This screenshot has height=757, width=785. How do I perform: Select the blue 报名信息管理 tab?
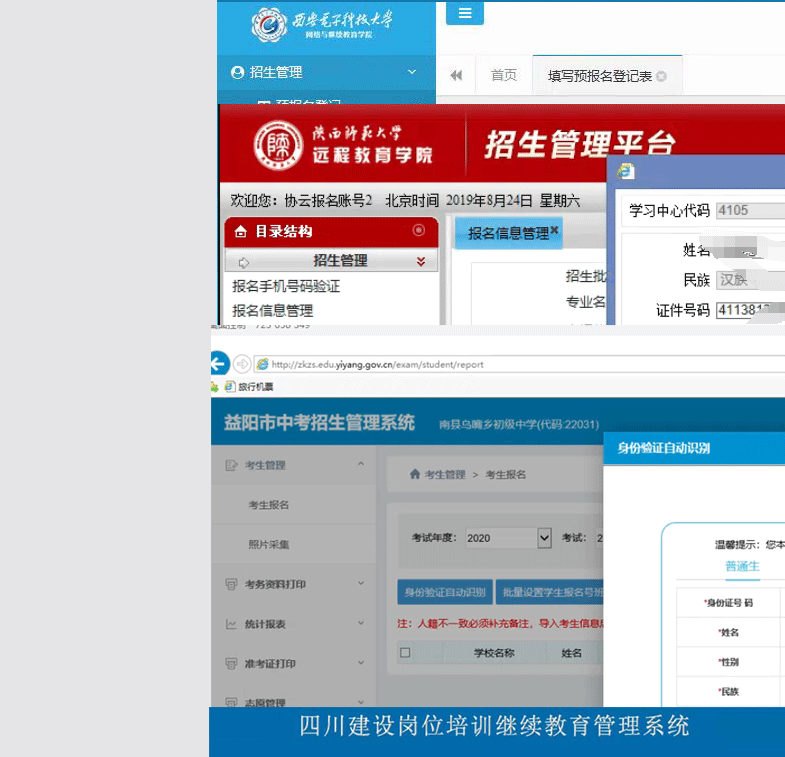point(508,233)
